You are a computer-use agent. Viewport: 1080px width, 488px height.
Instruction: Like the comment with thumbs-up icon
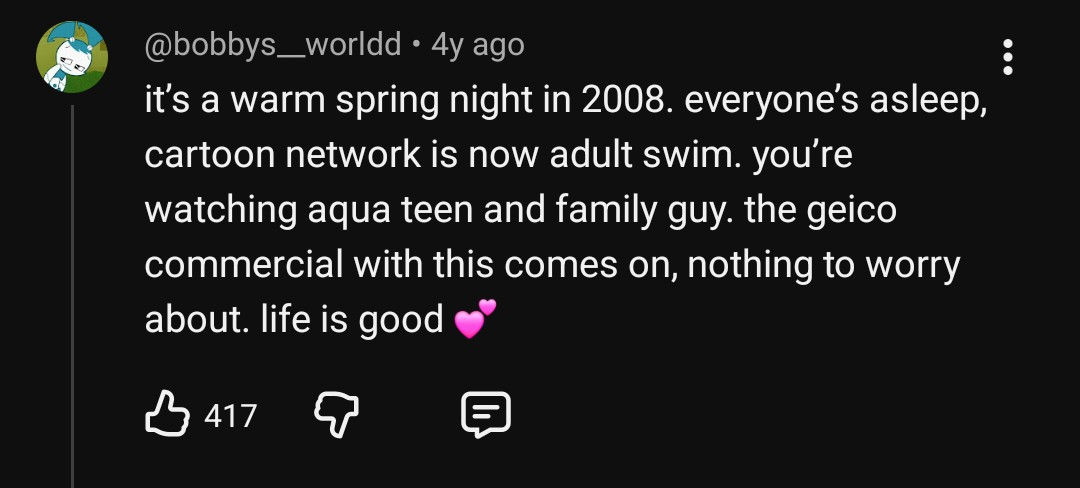(168, 414)
